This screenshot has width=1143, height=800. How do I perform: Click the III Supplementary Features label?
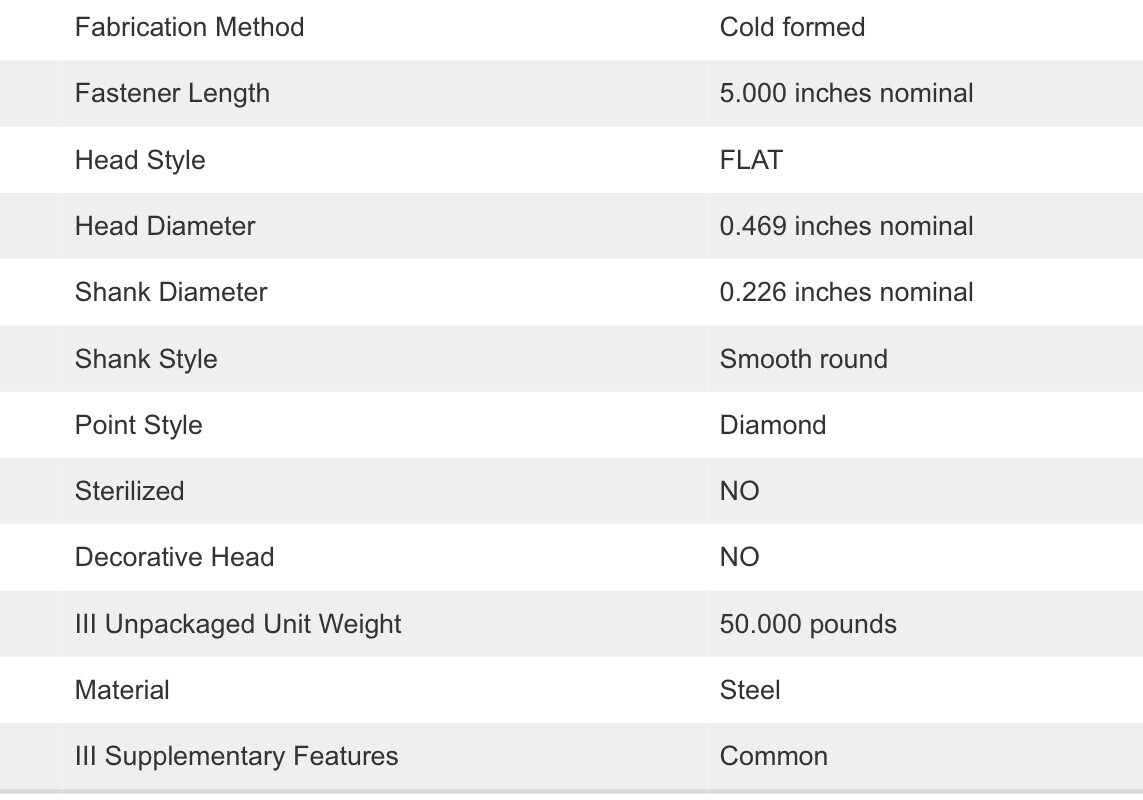pyautogui.click(x=236, y=756)
